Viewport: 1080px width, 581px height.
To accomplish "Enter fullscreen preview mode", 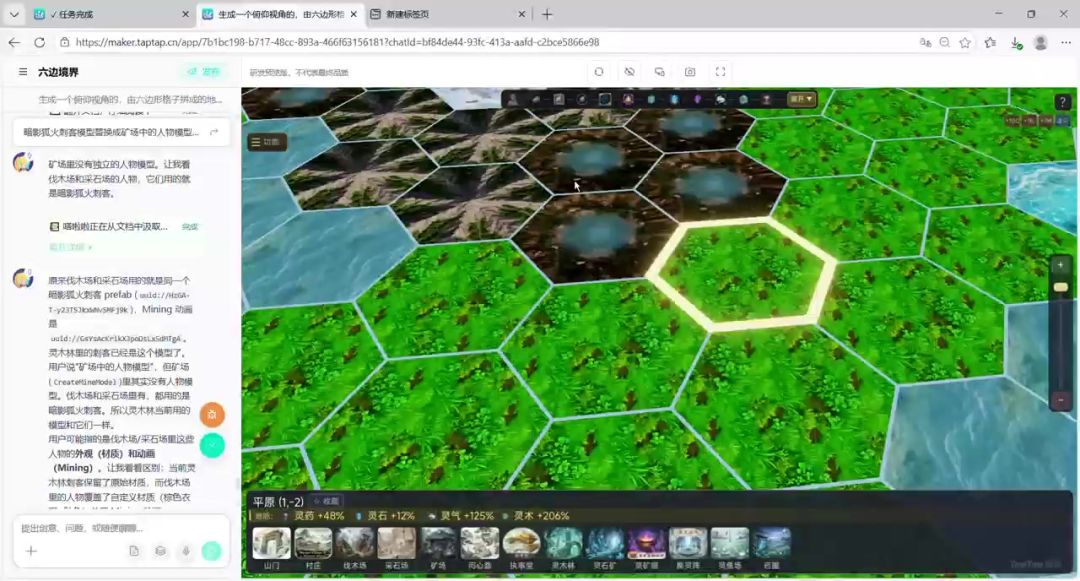I will pyautogui.click(x=720, y=72).
